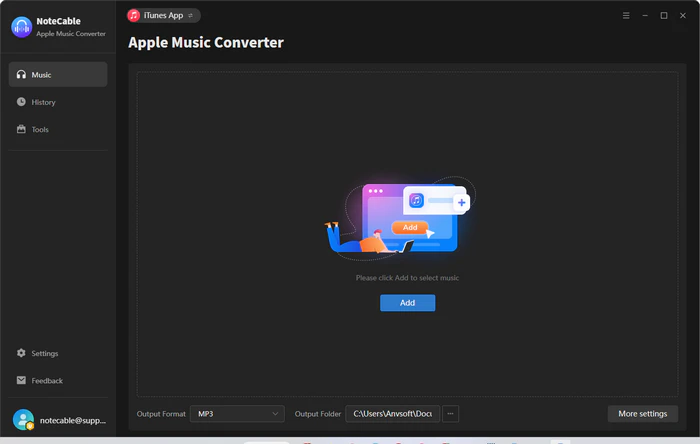700x444 pixels.
Task: Open Settings from the sidebar
Action: tap(58, 353)
